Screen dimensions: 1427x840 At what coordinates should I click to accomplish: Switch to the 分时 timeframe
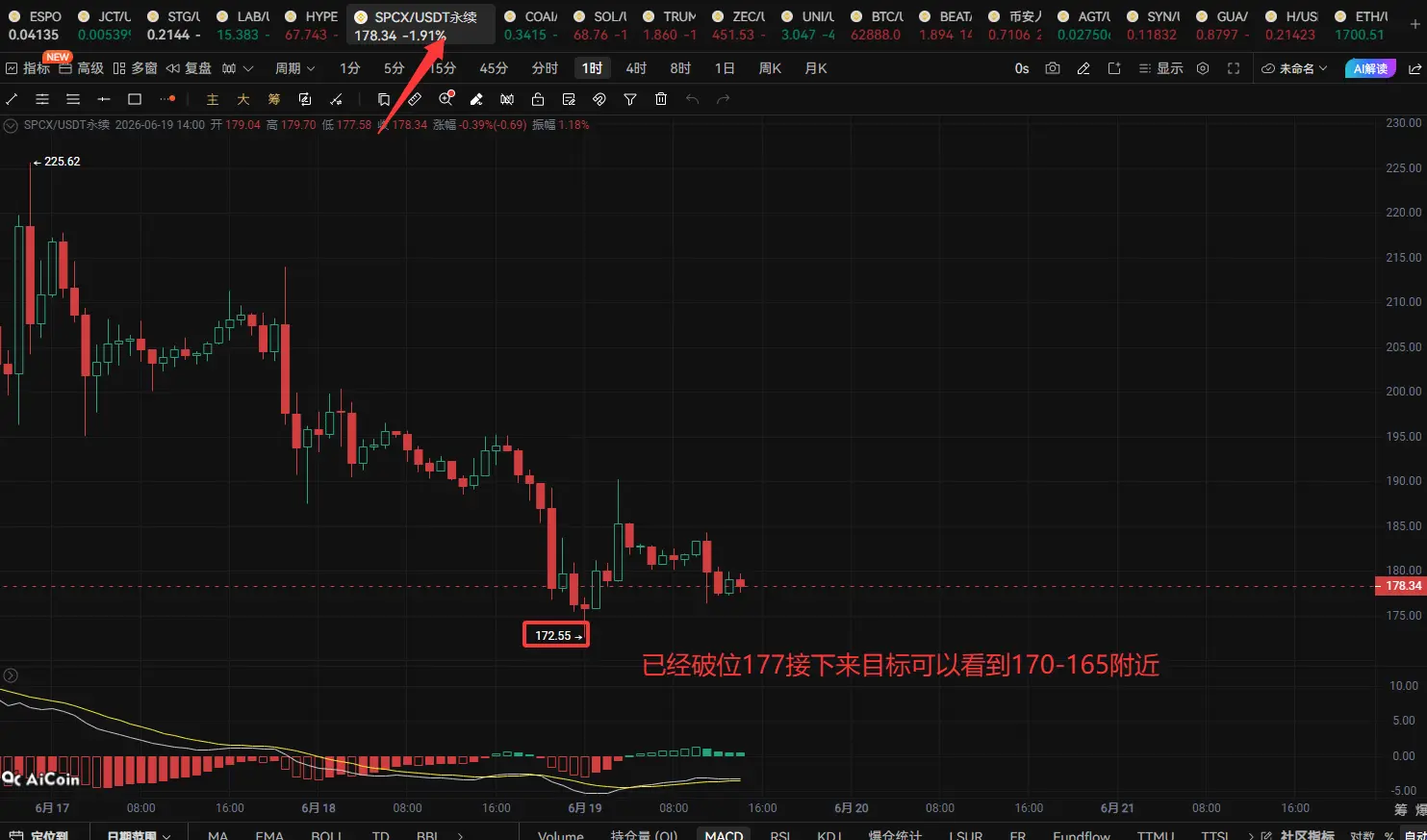coord(545,68)
